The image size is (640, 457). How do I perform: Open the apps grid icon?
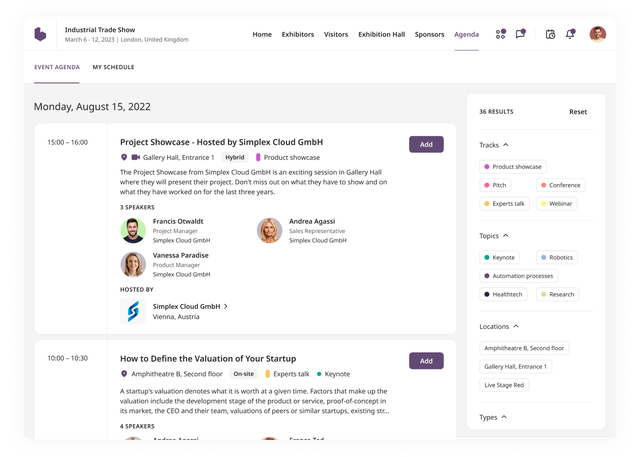click(501, 34)
